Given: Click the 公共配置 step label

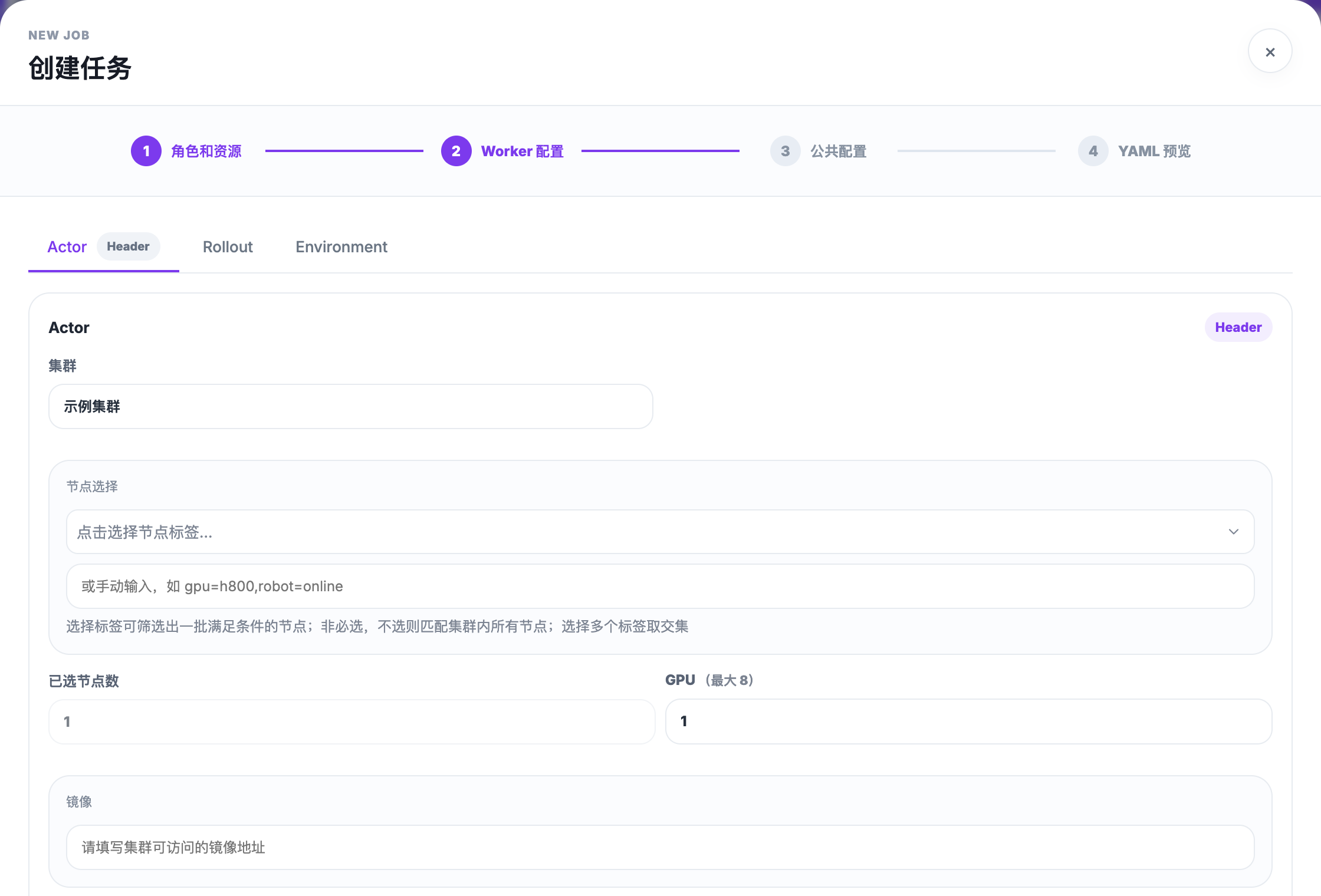Looking at the screenshot, I should click(x=838, y=151).
